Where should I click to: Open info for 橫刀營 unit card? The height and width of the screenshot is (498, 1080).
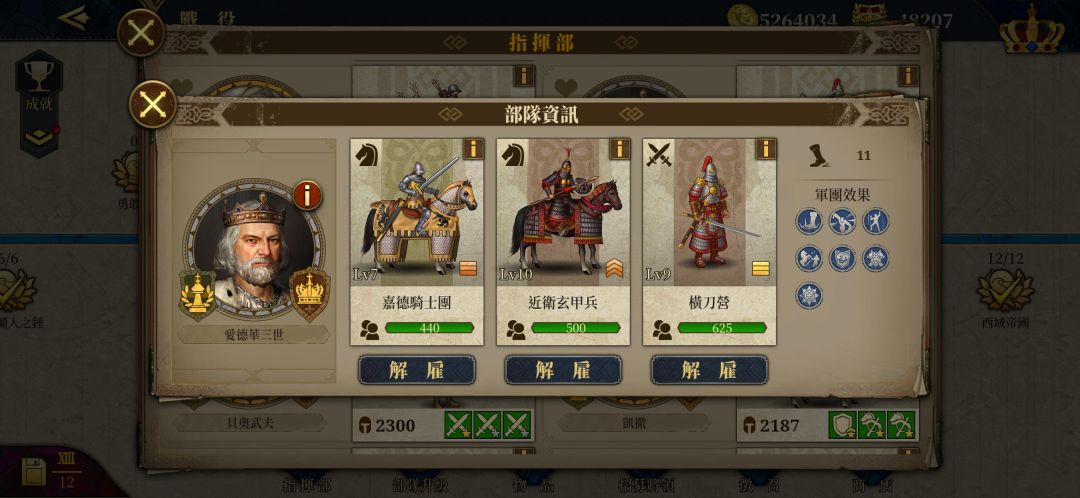765,149
